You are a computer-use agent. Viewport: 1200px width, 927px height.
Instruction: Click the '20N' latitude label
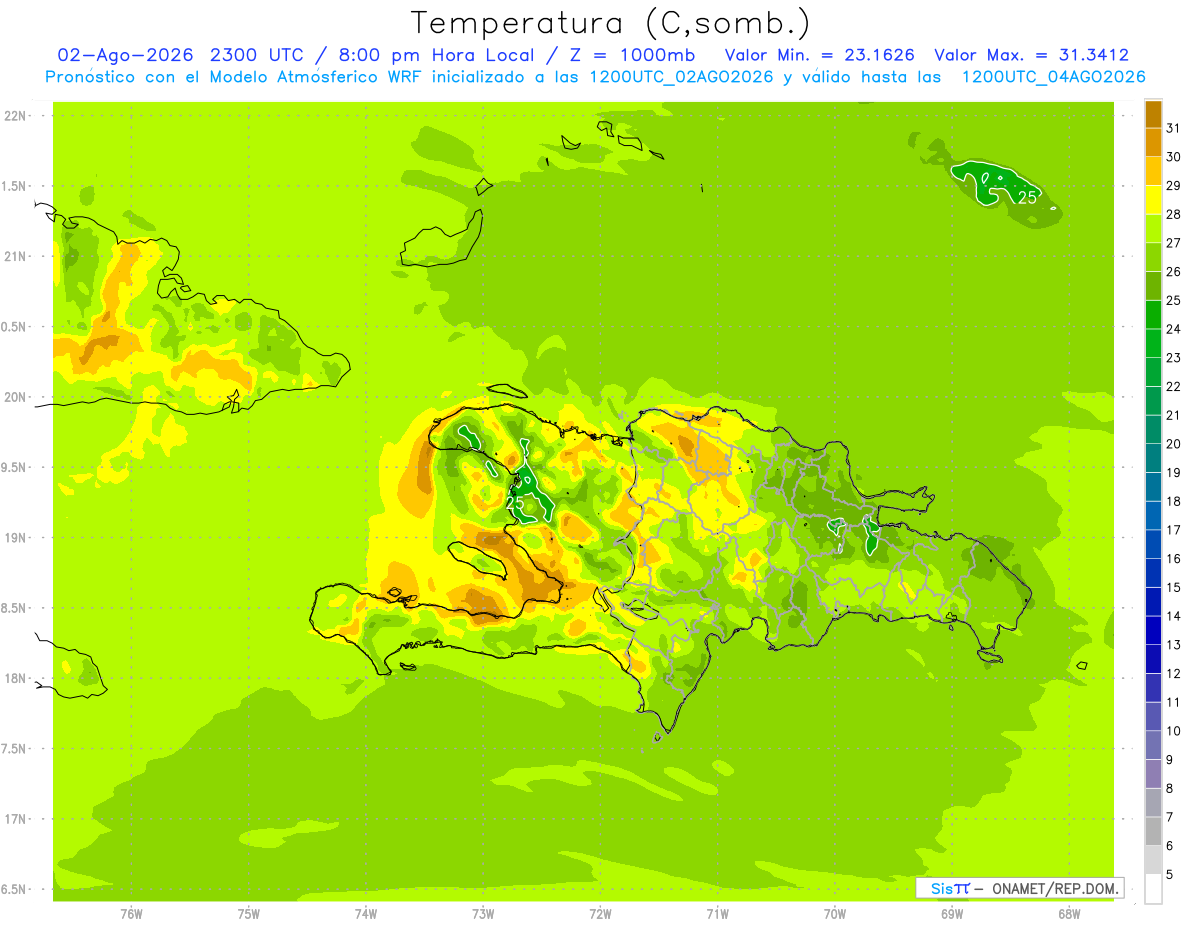pyautogui.click(x=15, y=397)
